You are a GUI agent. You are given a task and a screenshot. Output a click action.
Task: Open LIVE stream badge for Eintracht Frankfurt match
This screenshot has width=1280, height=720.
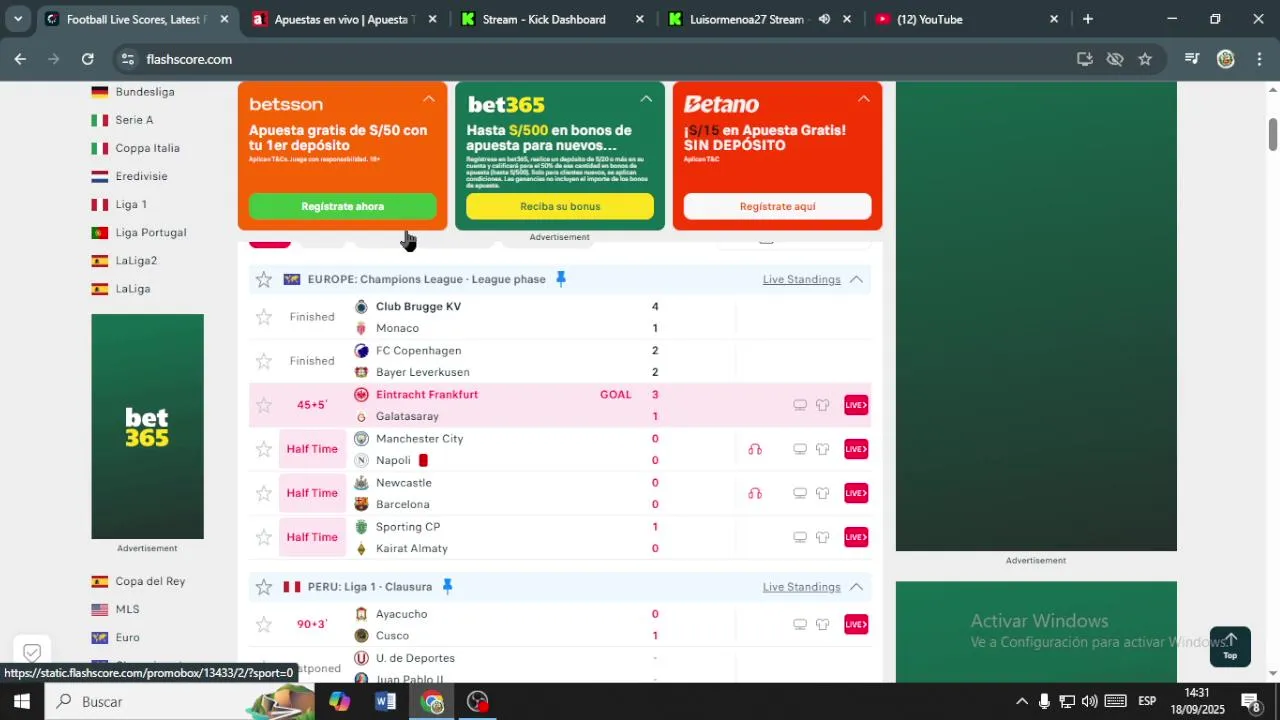[x=856, y=405]
